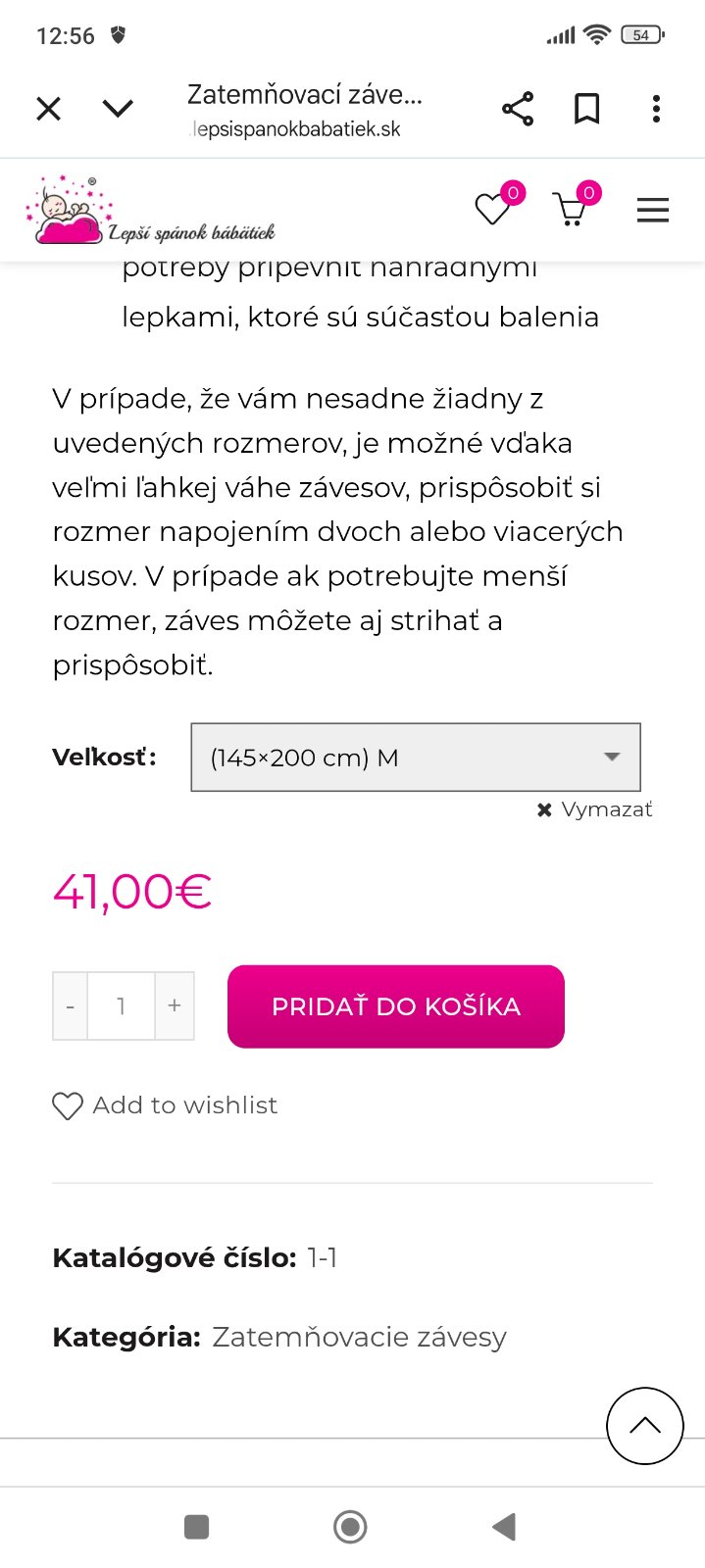This screenshot has width=705, height=1568.
Task: Open Zatemňovacie závesy category link
Action: coord(359,1337)
